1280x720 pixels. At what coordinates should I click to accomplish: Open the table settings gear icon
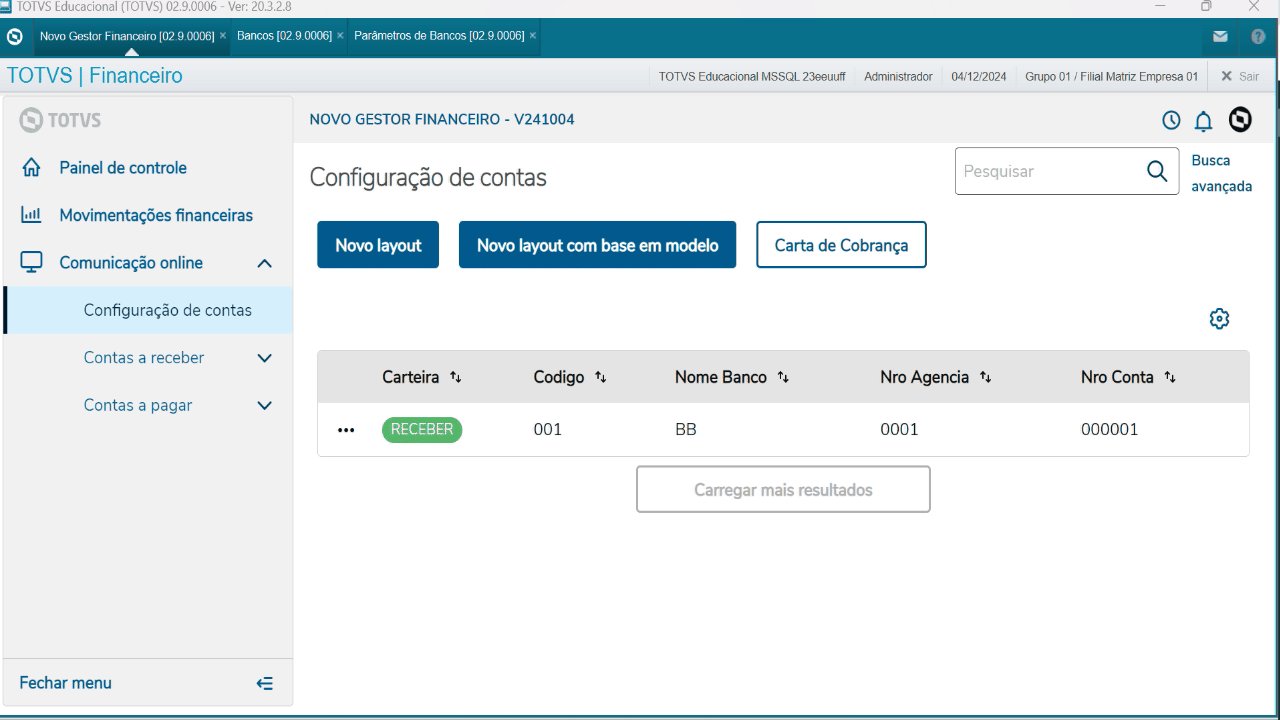1219,319
